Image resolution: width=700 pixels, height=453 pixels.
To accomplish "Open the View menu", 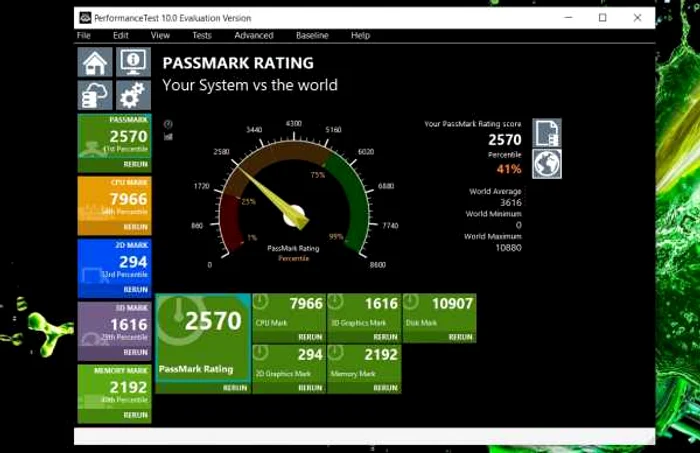I will tap(160, 35).
